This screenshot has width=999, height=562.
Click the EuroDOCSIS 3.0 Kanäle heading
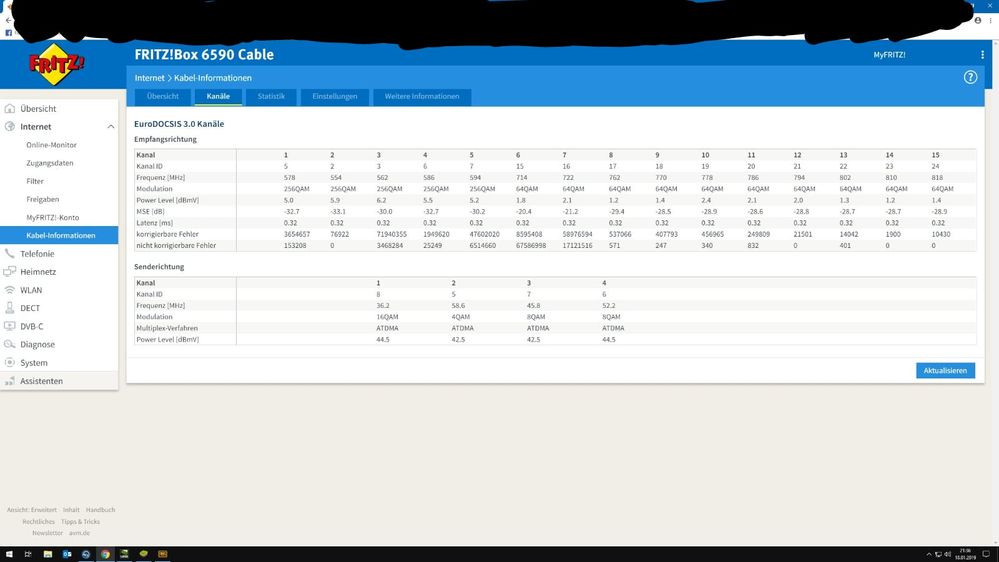point(179,124)
